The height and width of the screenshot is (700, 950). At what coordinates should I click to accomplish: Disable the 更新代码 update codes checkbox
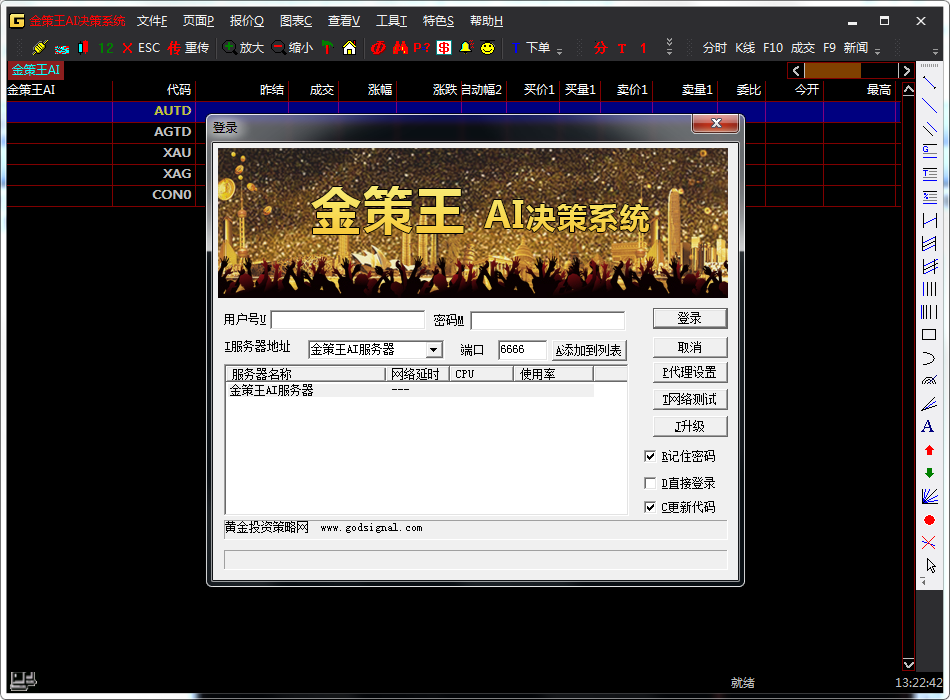coord(650,508)
